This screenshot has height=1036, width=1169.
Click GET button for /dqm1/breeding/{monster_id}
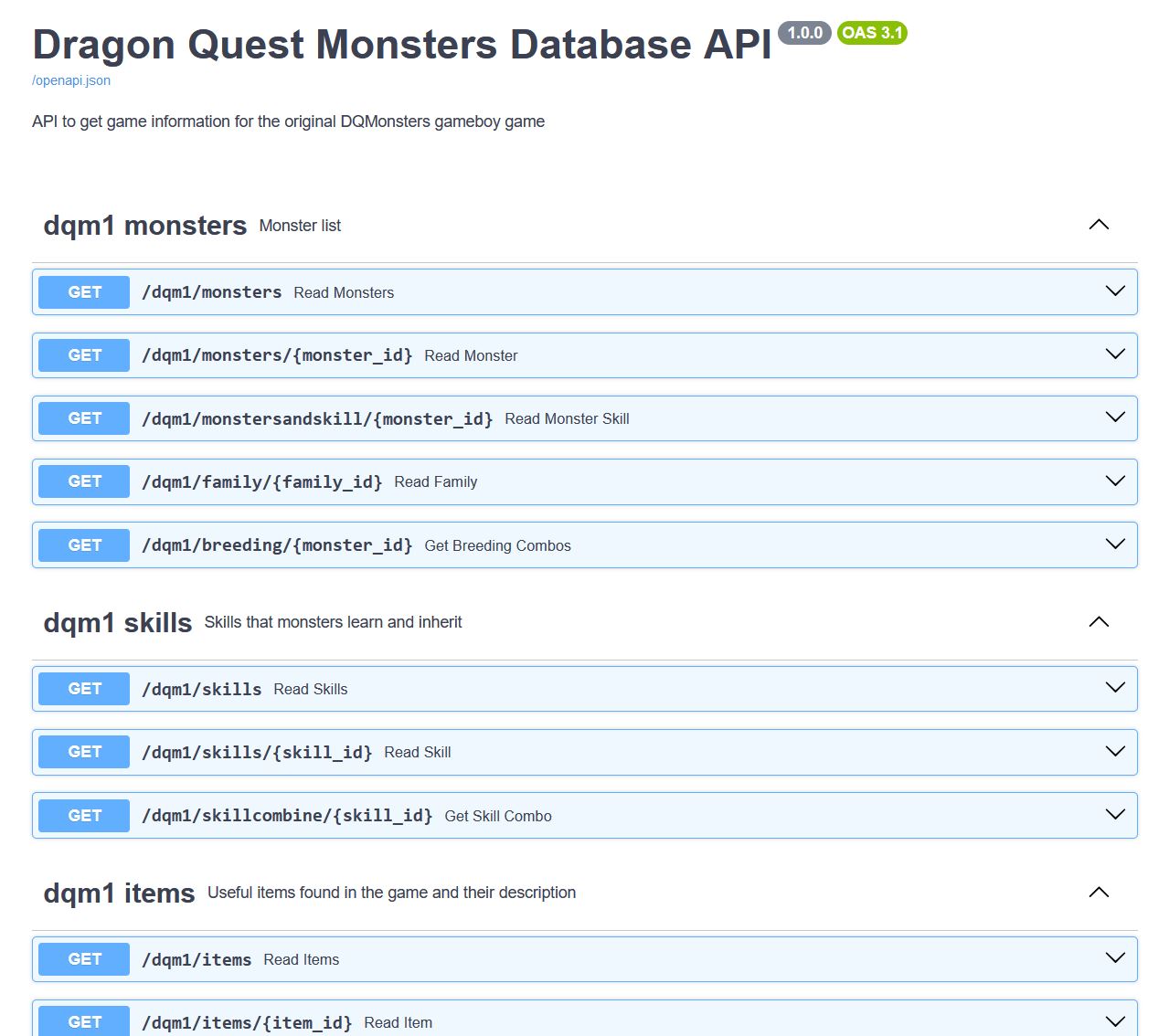coord(84,545)
